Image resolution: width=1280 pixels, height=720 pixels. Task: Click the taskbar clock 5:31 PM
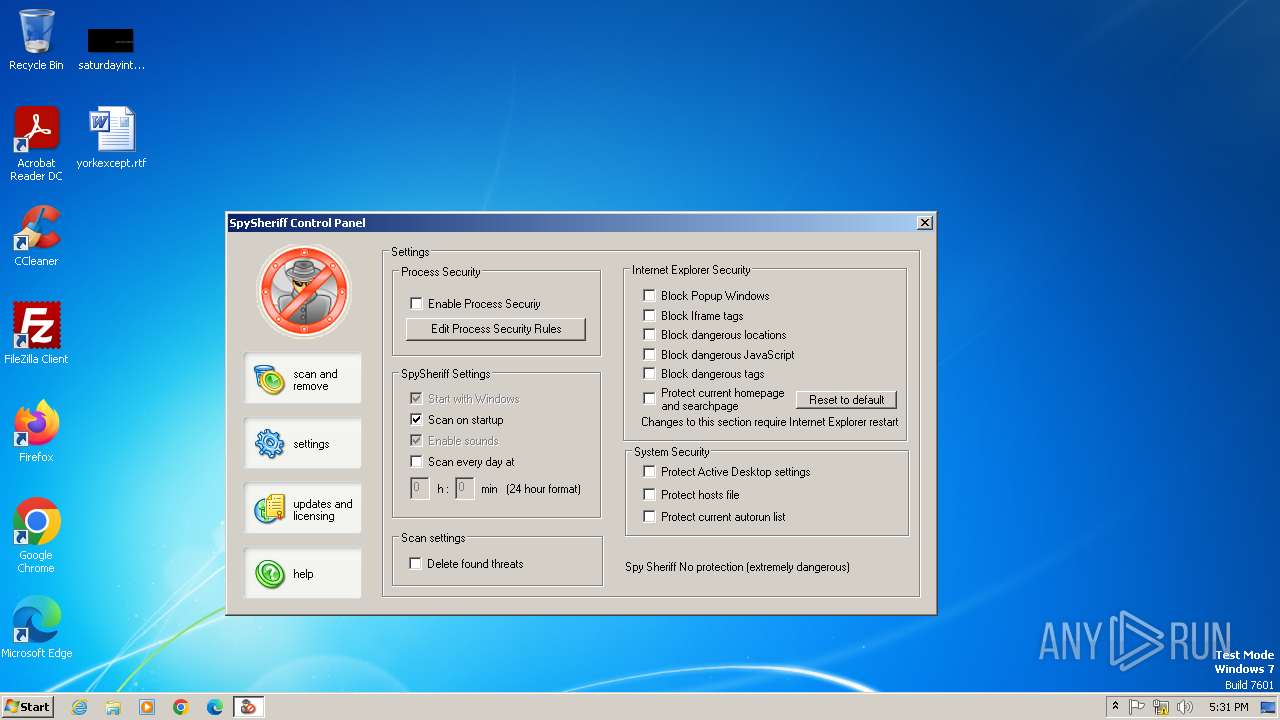coord(1228,707)
